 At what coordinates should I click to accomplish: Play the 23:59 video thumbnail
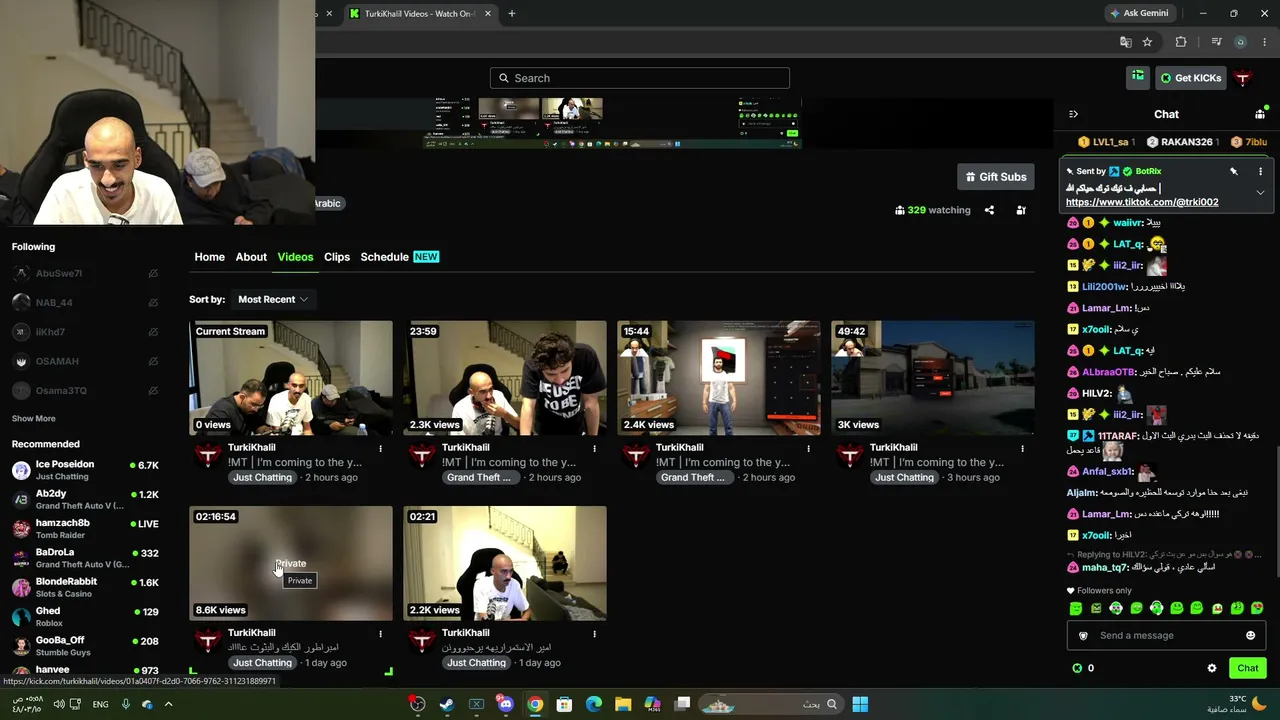pos(505,378)
